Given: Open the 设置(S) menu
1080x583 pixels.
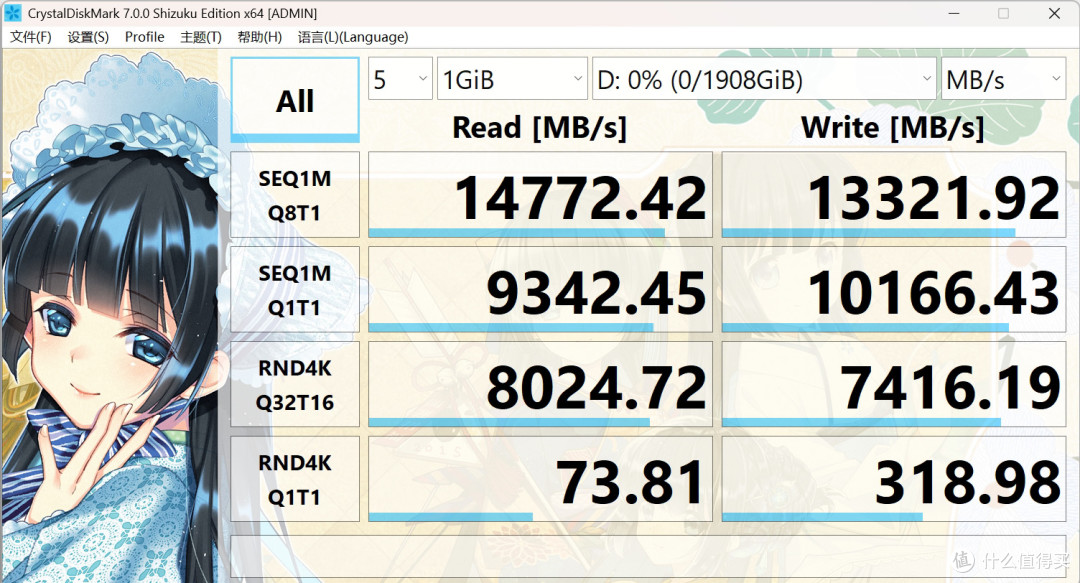Looking at the screenshot, I should [x=88, y=37].
